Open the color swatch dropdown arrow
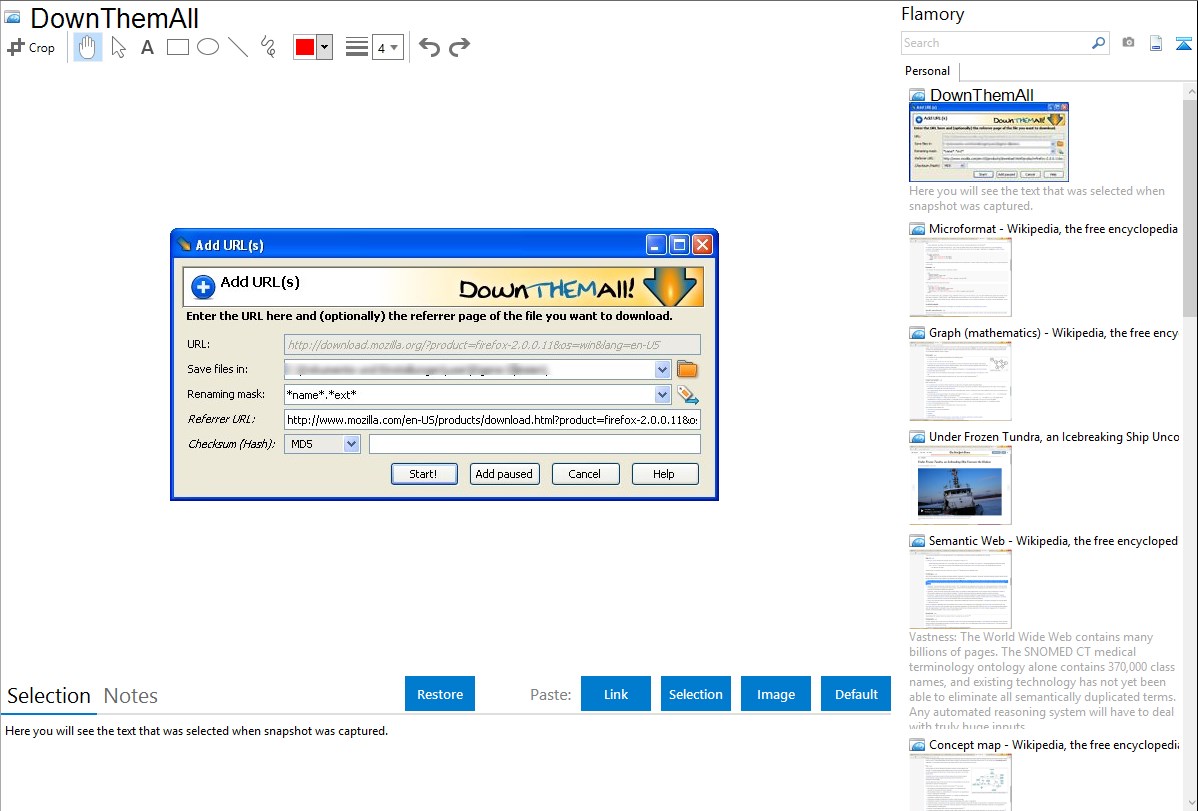1198x811 pixels. [324, 47]
